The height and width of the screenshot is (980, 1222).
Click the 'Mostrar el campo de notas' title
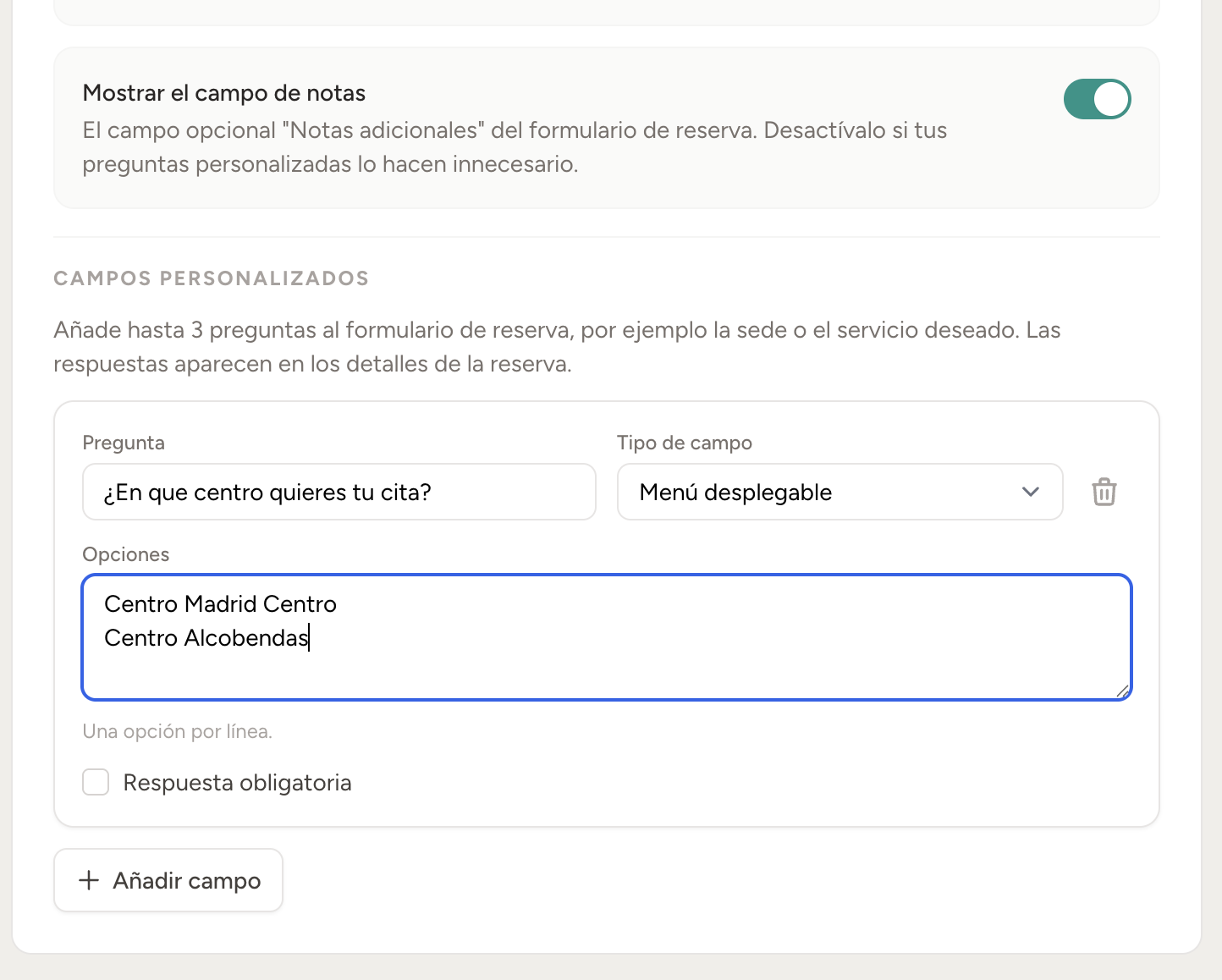pyautogui.click(x=224, y=93)
